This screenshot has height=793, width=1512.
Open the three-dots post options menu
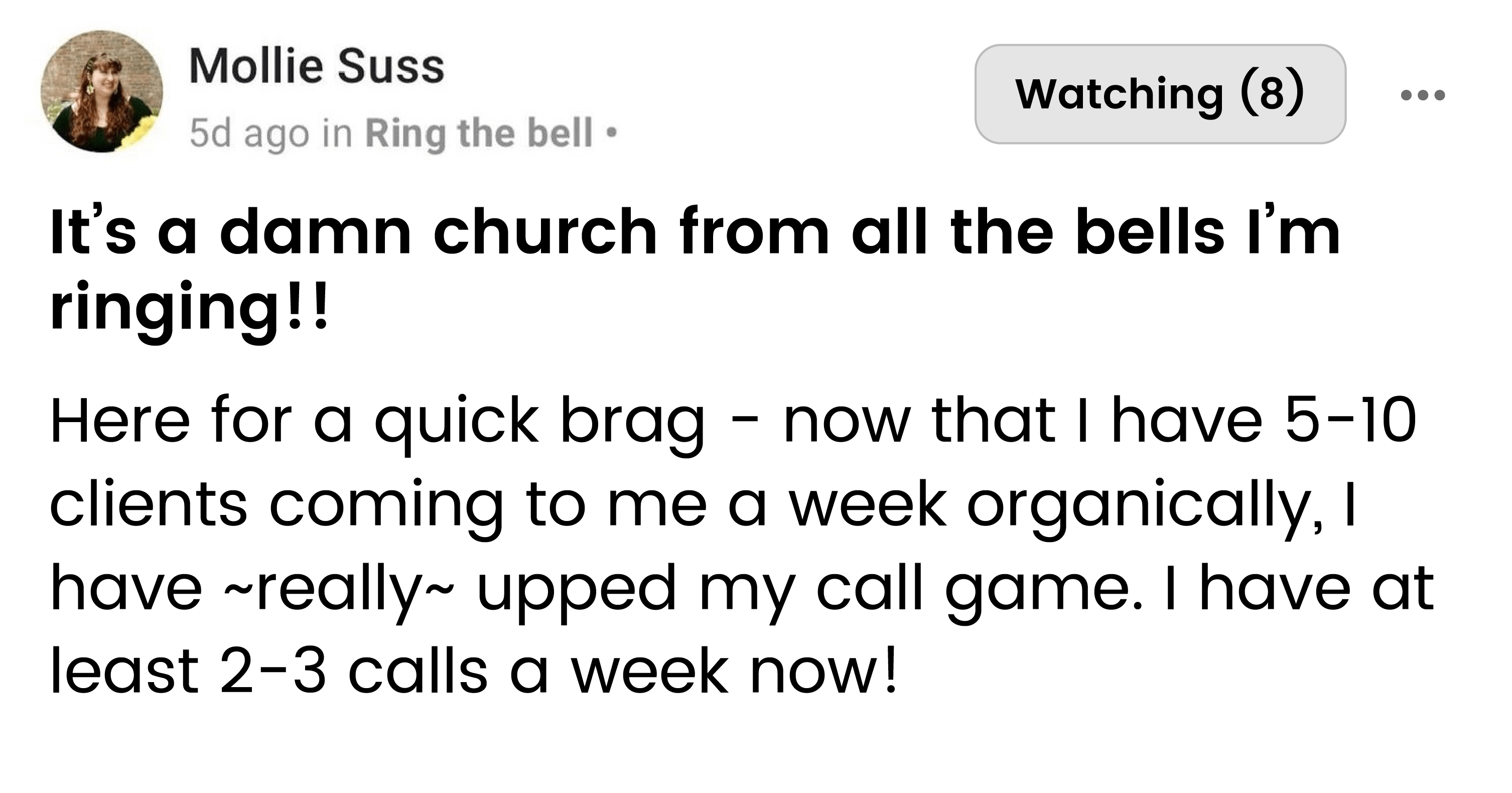[x=1422, y=95]
